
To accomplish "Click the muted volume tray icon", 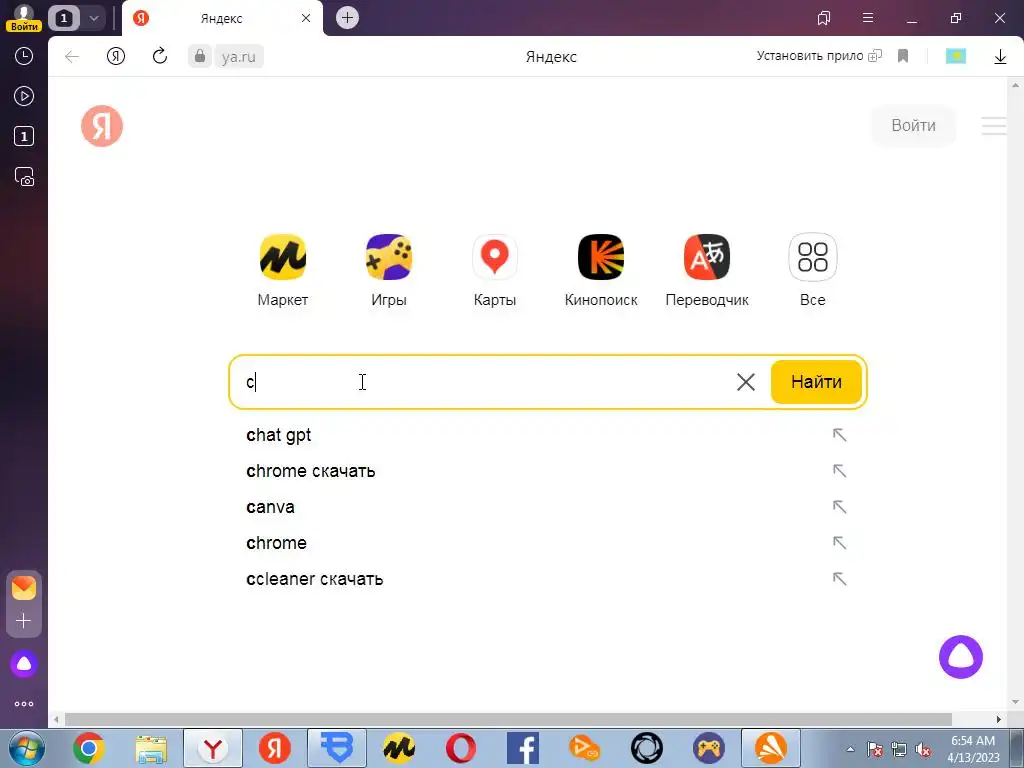I will point(923,750).
